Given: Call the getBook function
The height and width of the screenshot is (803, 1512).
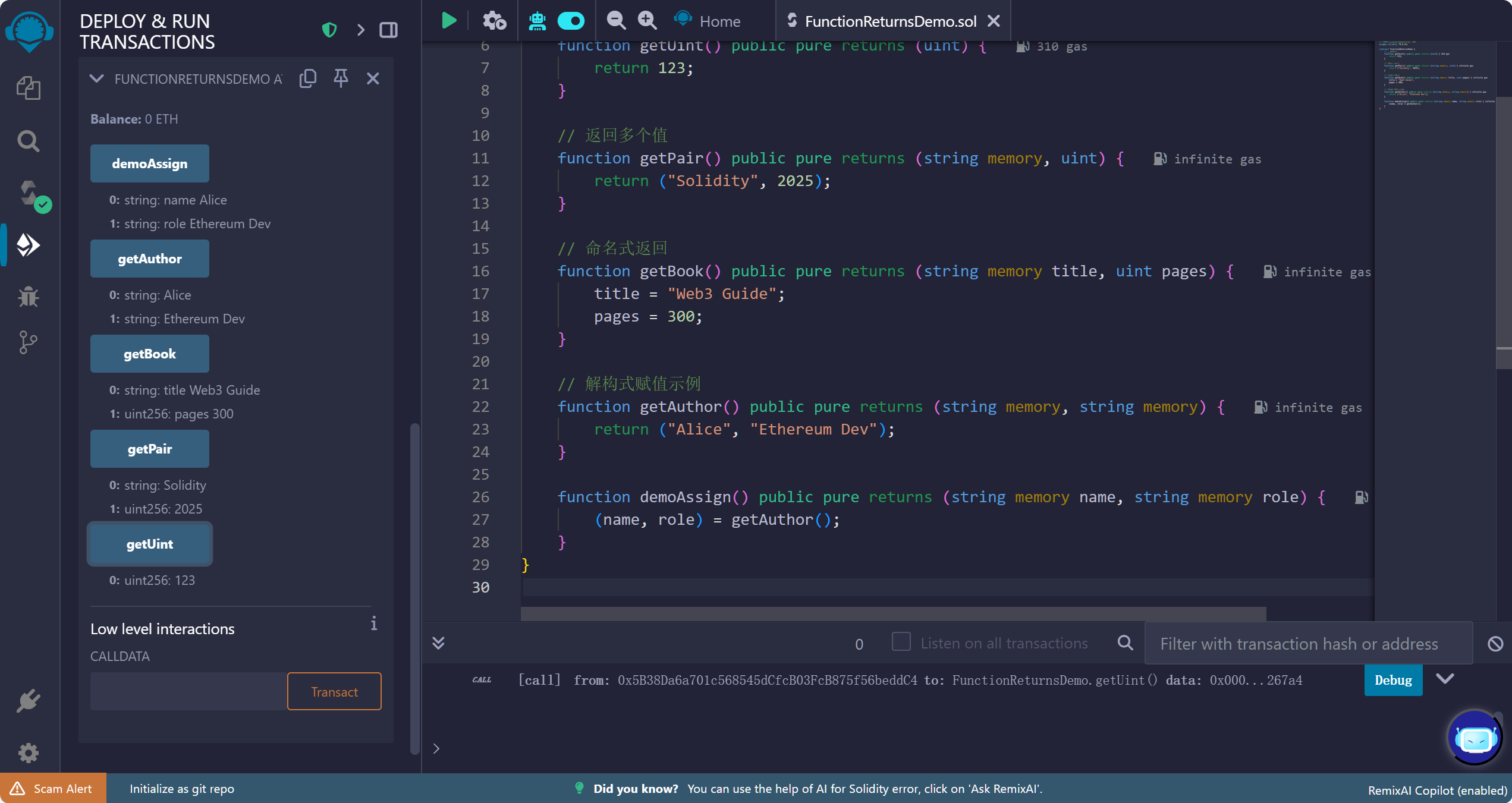Looking at the screenshot, I should click(149, 354).
